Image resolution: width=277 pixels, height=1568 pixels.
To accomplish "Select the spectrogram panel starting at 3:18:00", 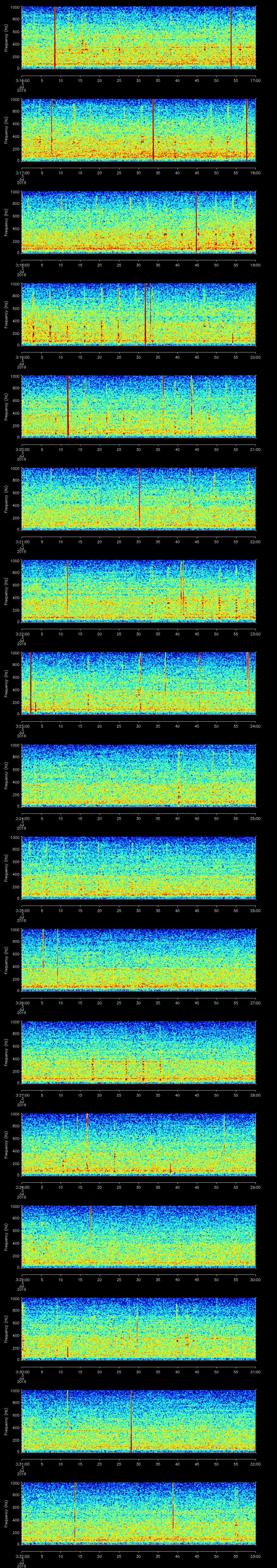I will point(138,222).
